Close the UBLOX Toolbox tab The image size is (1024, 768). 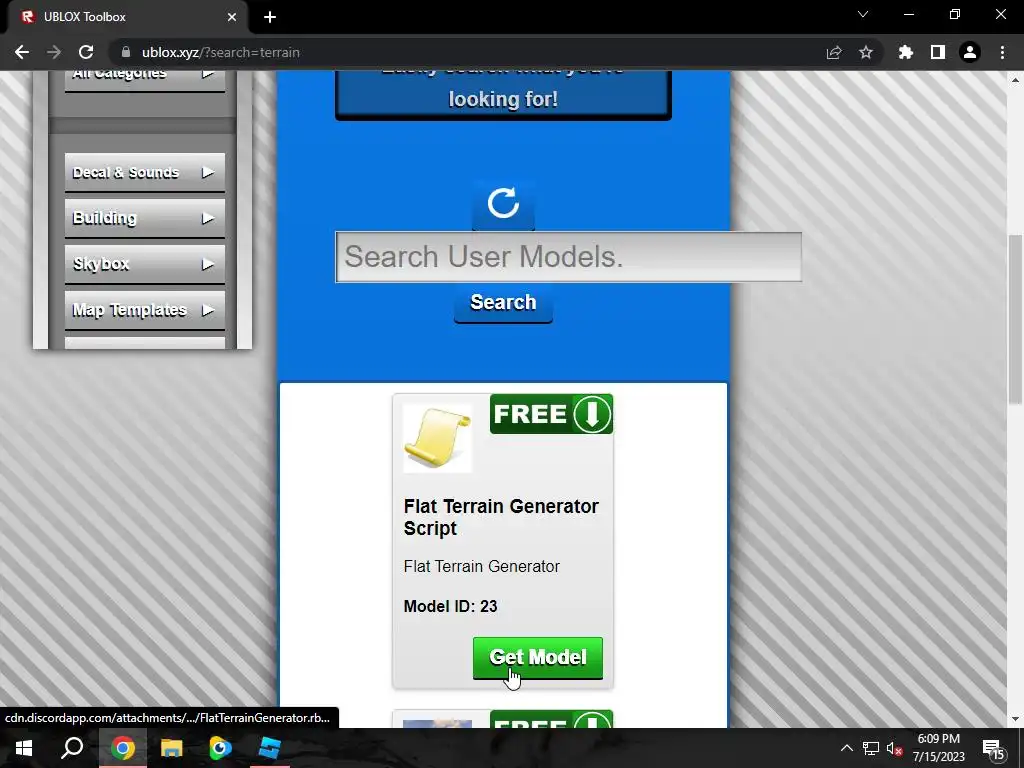232,17
